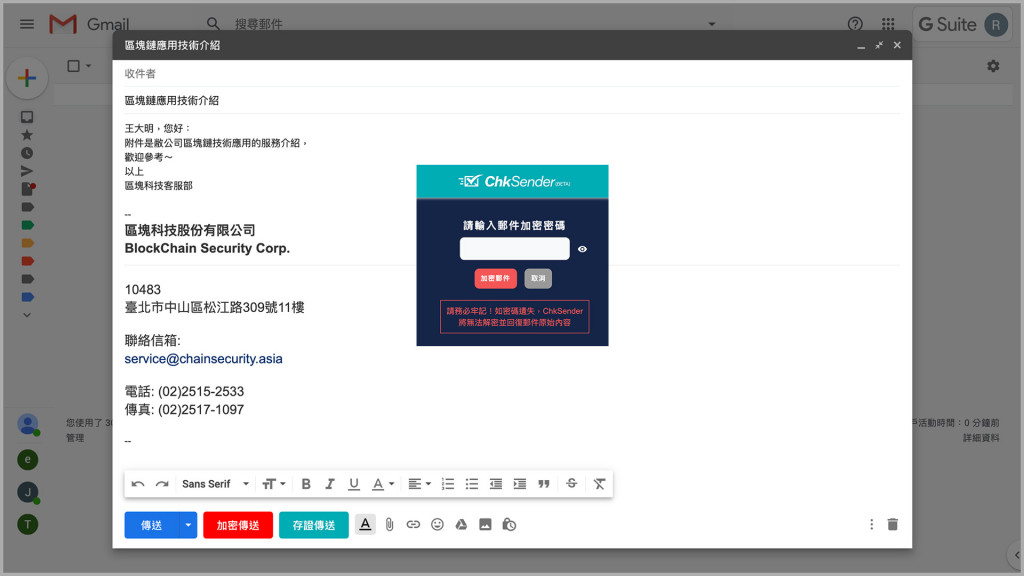Click the teal 存證傳送 button
1024x576 pixels.
click(313, 525)
